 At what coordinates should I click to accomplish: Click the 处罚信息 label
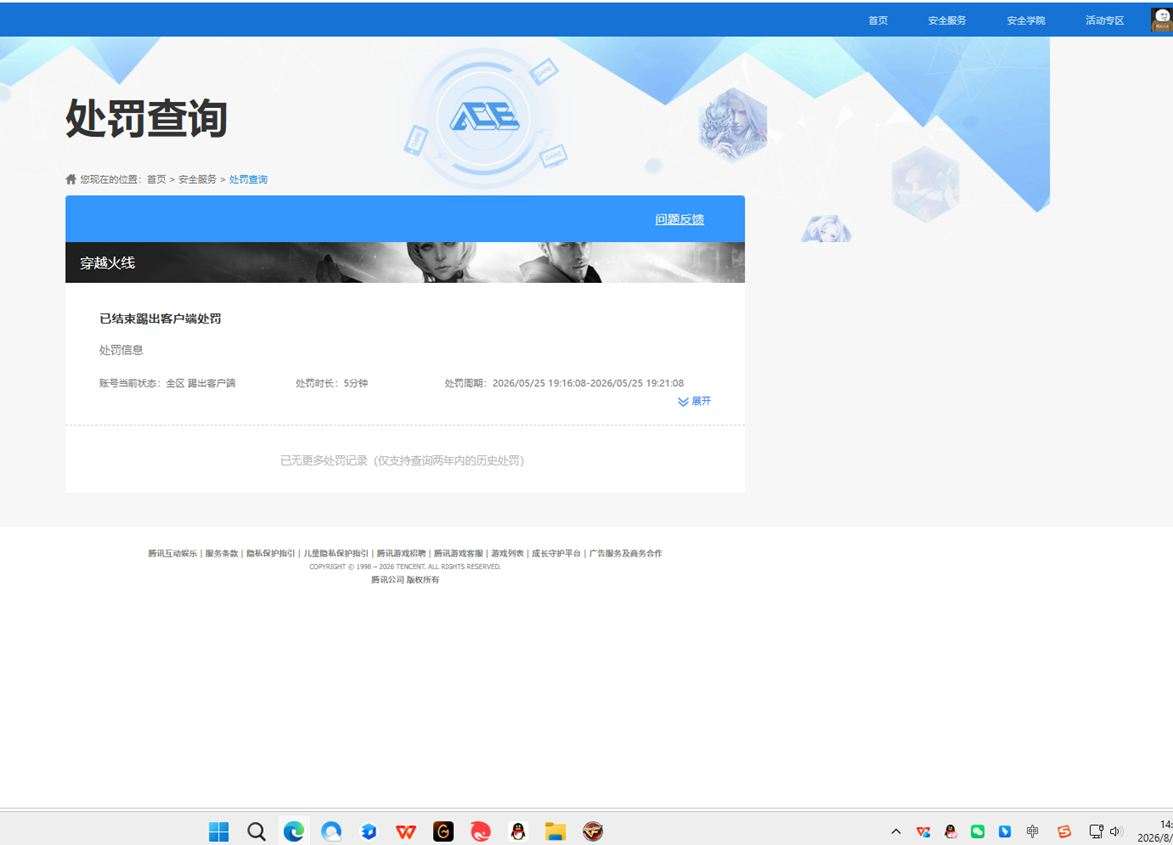120,350
